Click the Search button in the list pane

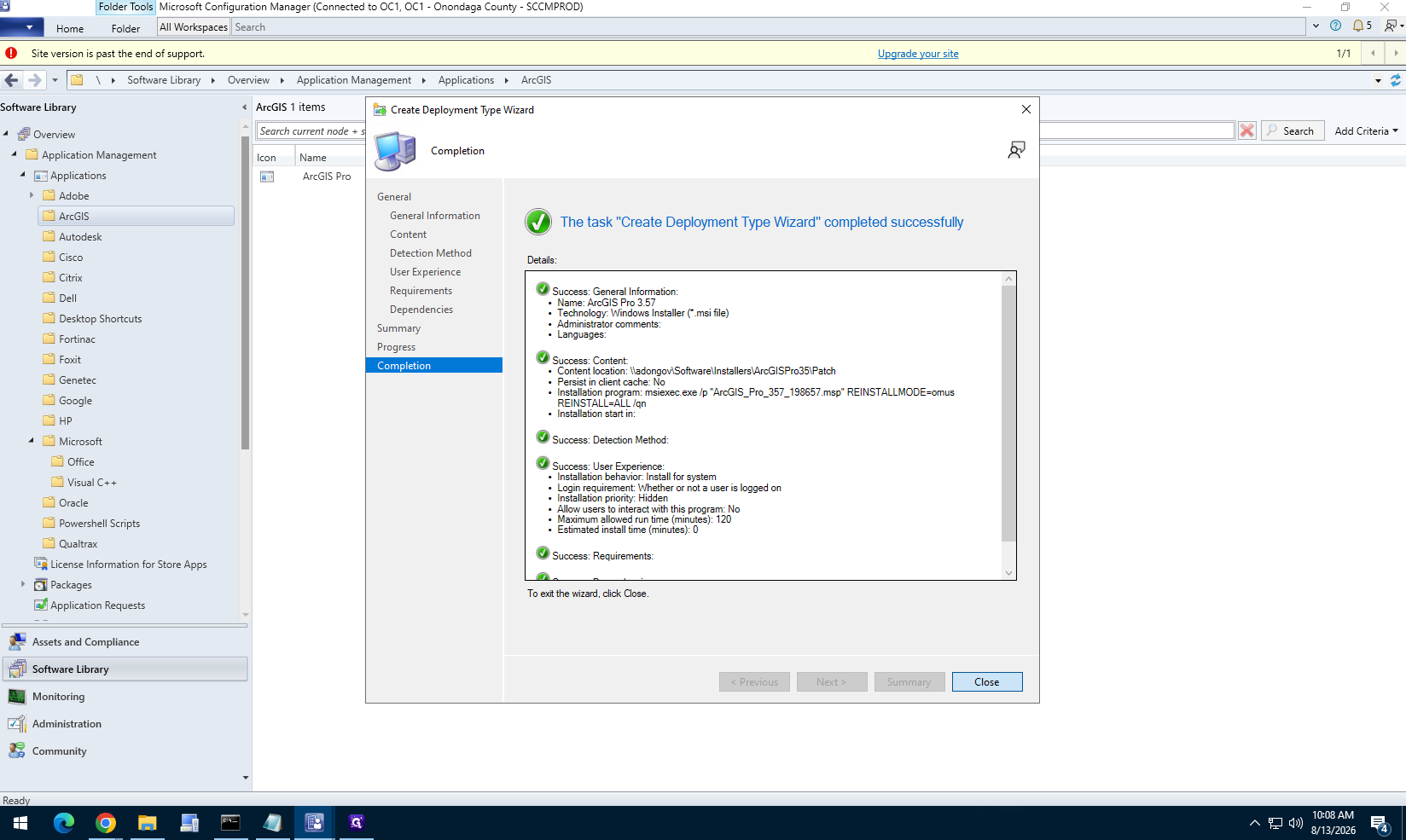(x=1293, y=130)
